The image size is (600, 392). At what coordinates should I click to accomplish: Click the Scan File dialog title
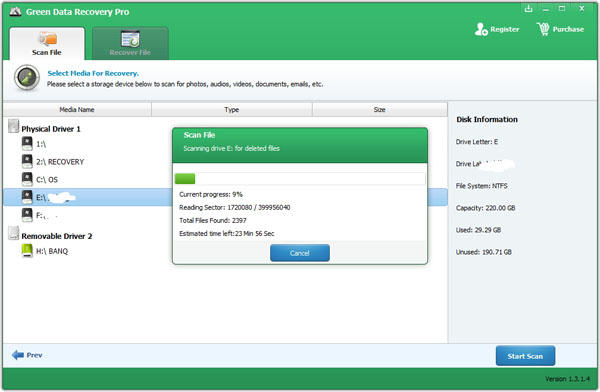coord(199,135)
